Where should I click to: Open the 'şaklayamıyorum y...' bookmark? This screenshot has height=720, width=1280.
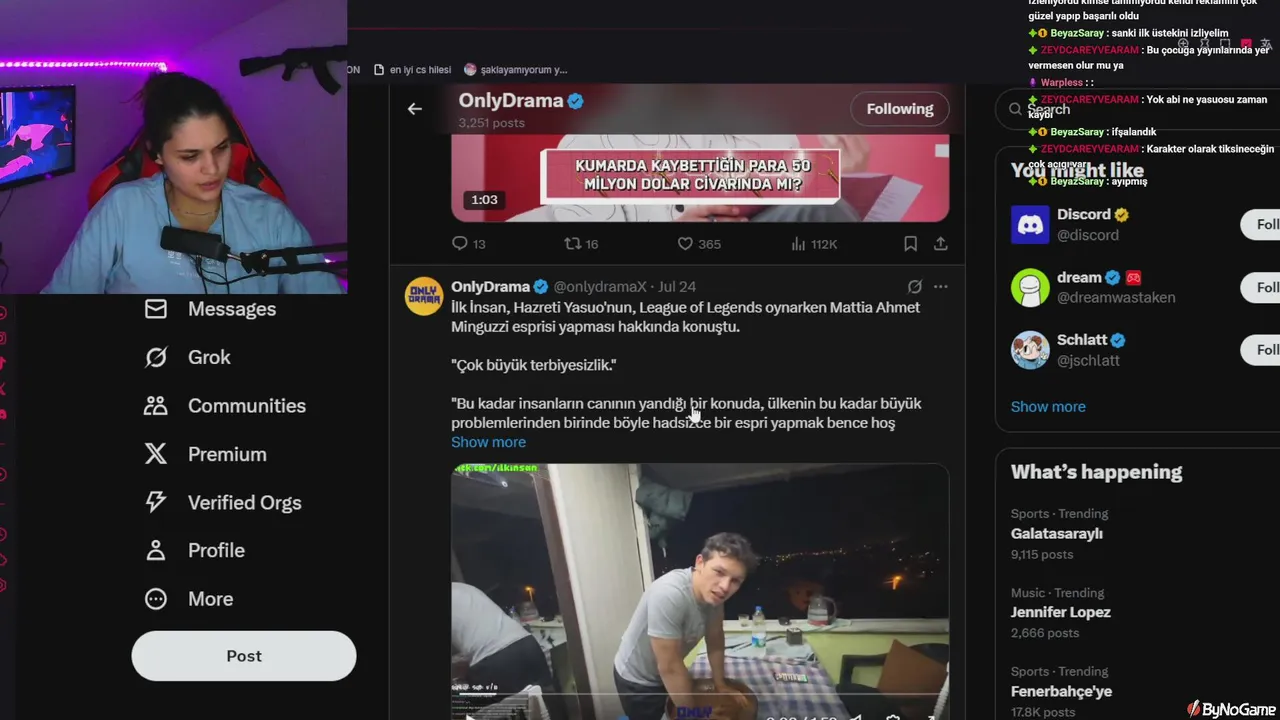point(515,69)
